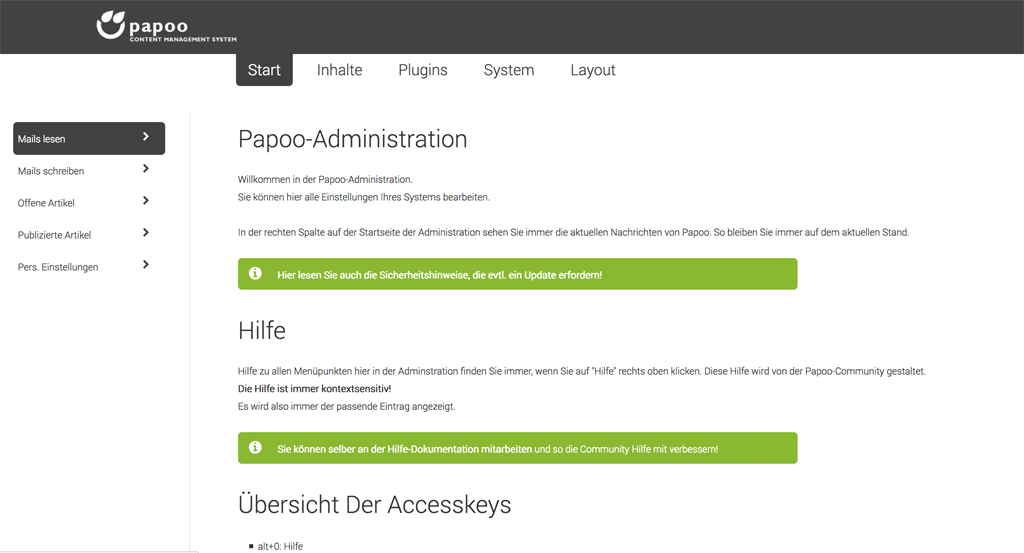The height and width of the screenshot is (553, 1024).
Task: Click info icon in Sicherheitshinweise banner
Action: click(255, 274)
